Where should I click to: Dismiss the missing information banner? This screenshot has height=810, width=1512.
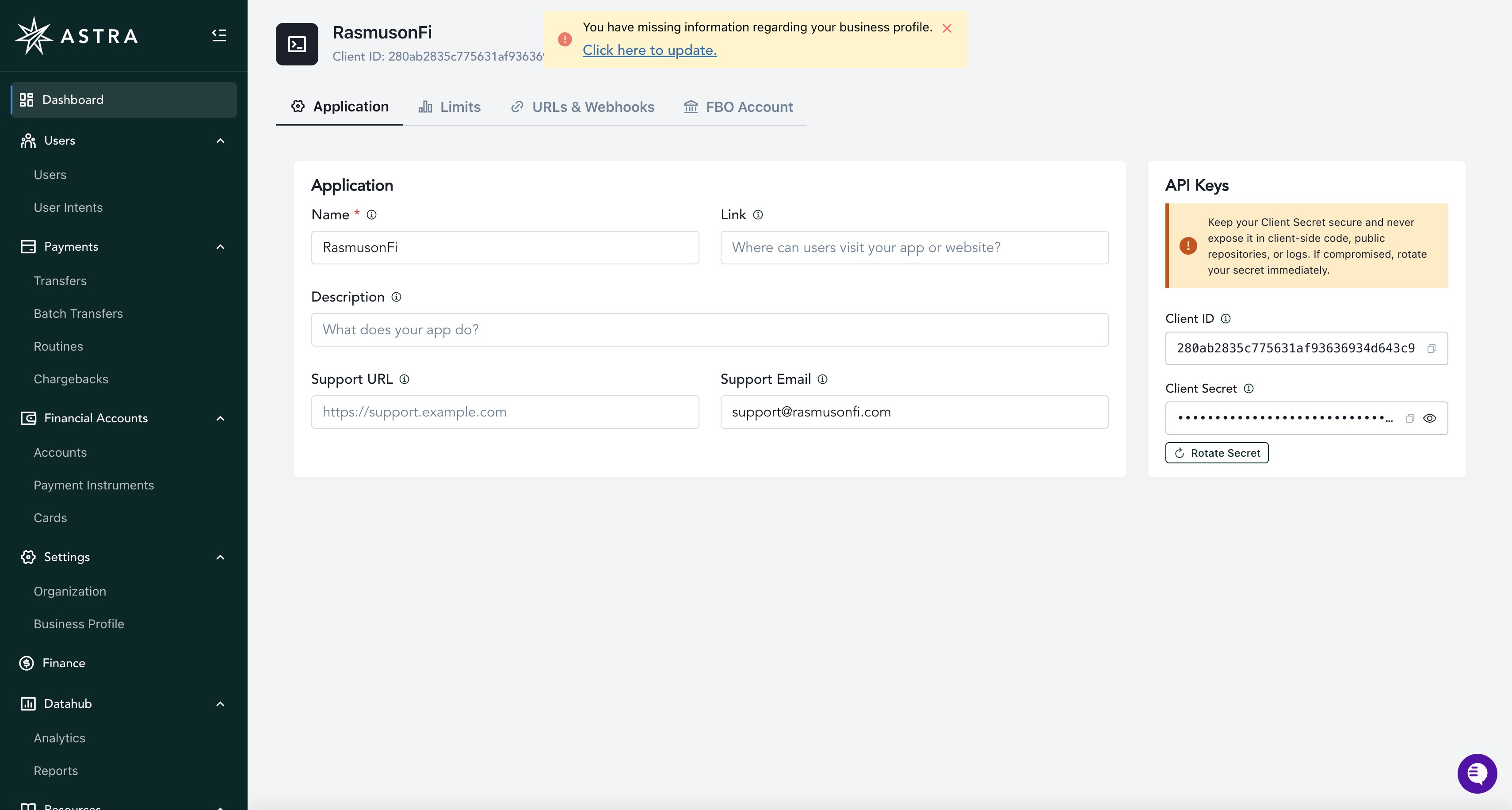(x=947, y=28)
